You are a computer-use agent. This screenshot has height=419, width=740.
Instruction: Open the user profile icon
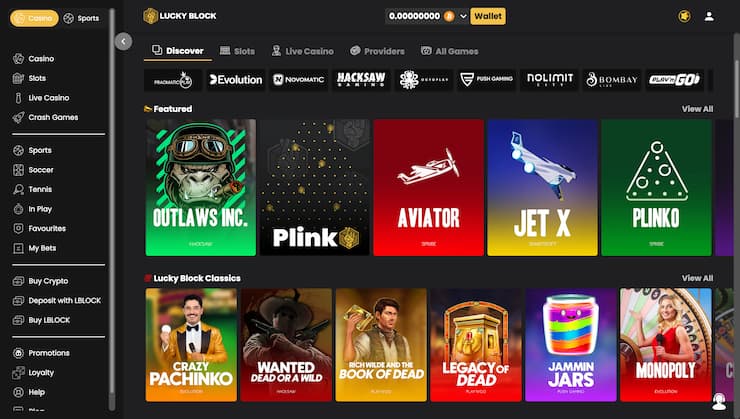[x=709, y=17]
